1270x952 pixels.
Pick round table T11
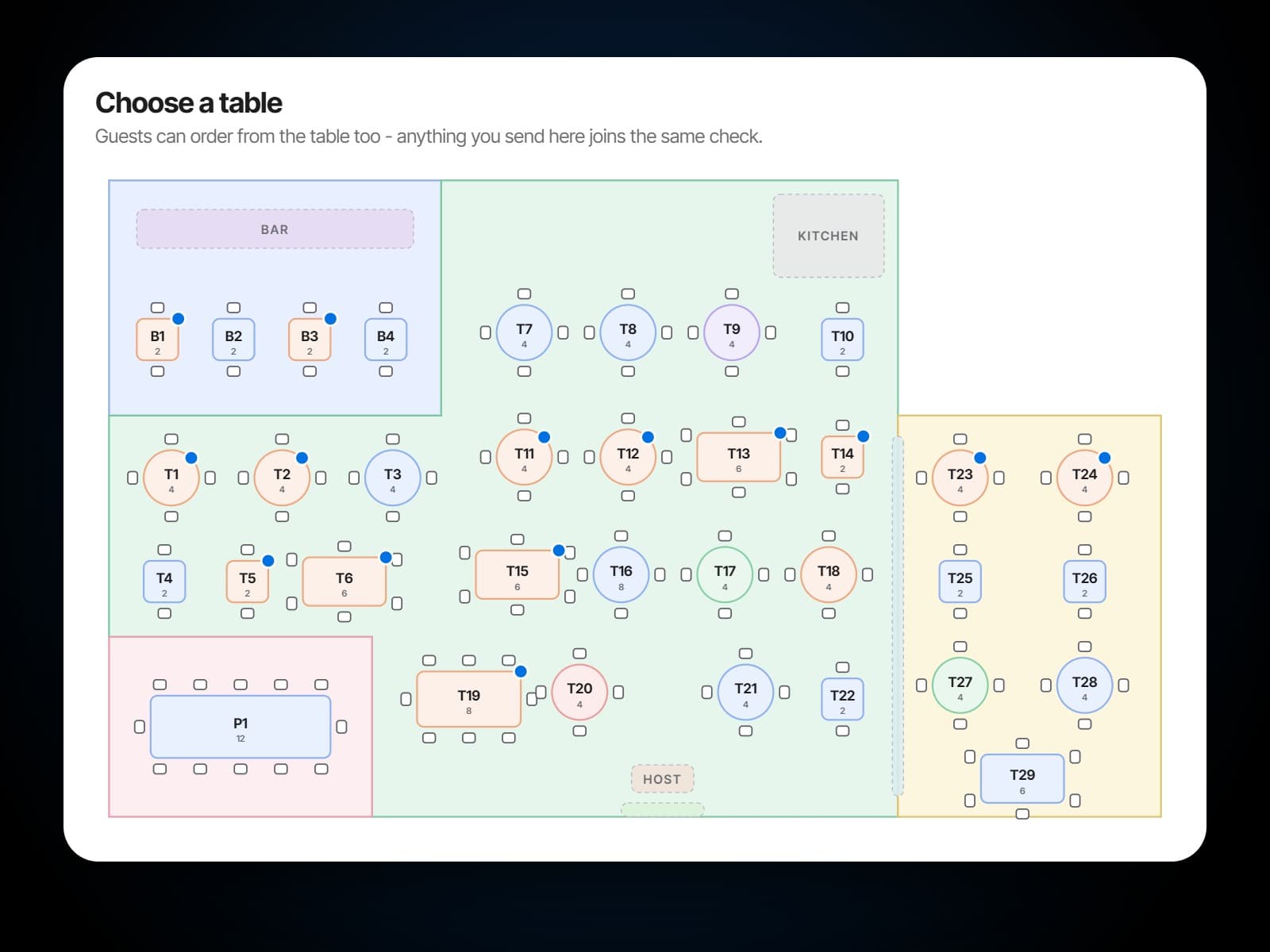[524, 457]
